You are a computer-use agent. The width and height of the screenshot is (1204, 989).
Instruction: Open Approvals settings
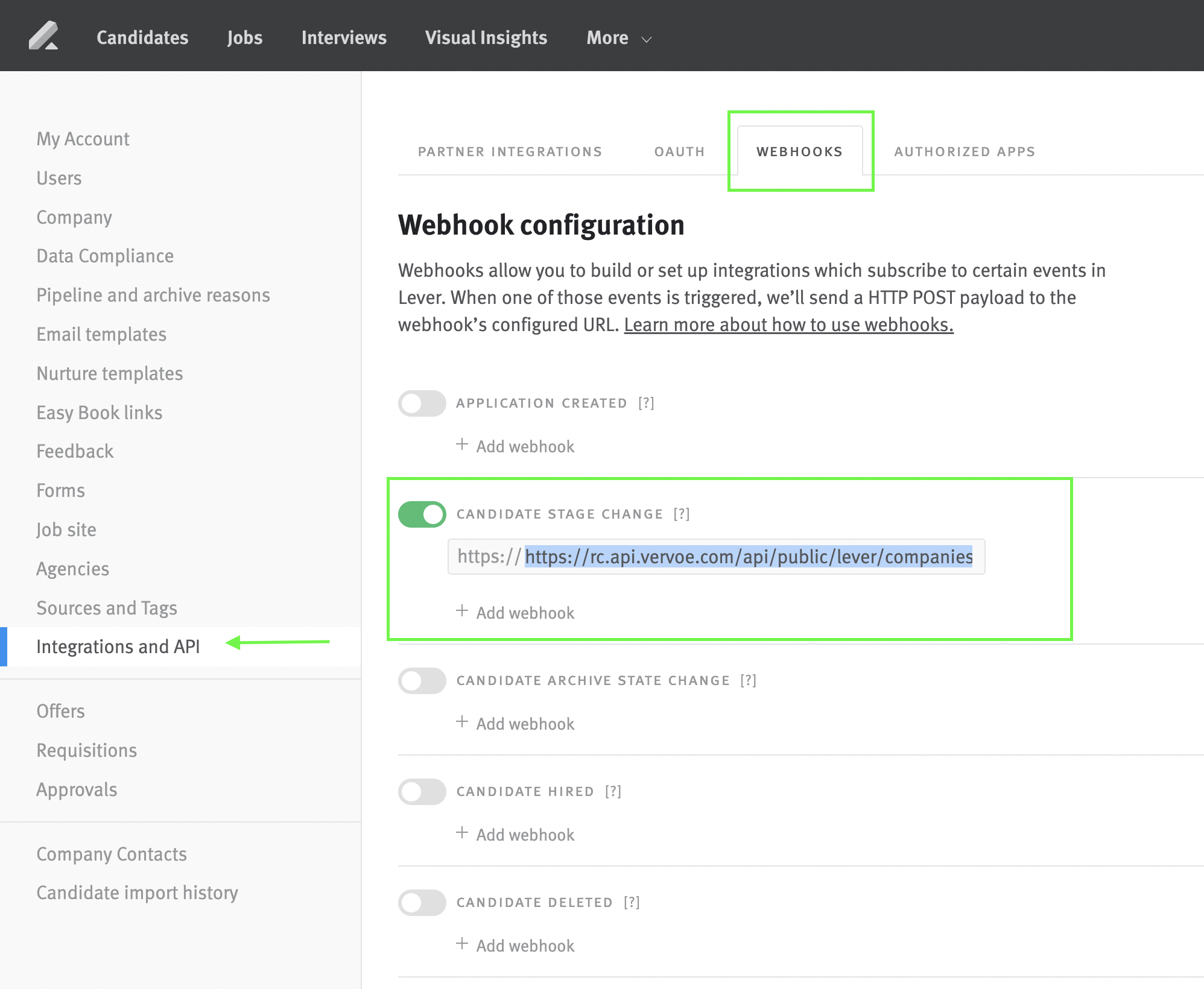pyautogui.click(x=77, y=789)
